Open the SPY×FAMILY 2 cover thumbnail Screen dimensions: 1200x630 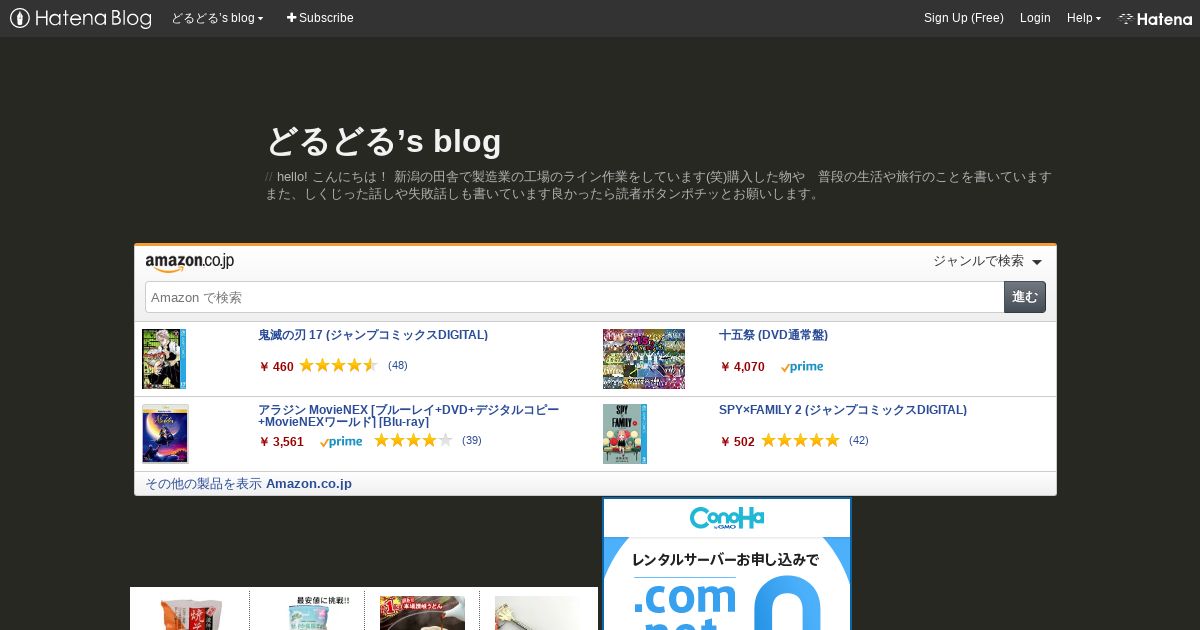[x=625, y=434]
